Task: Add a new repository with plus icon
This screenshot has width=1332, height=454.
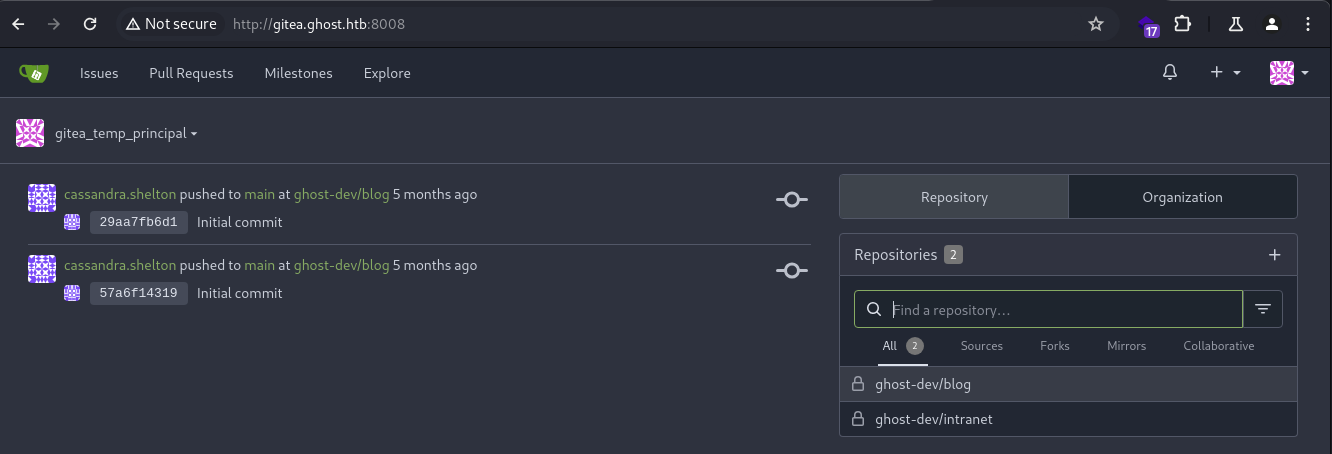Action: click(1274, 255)
